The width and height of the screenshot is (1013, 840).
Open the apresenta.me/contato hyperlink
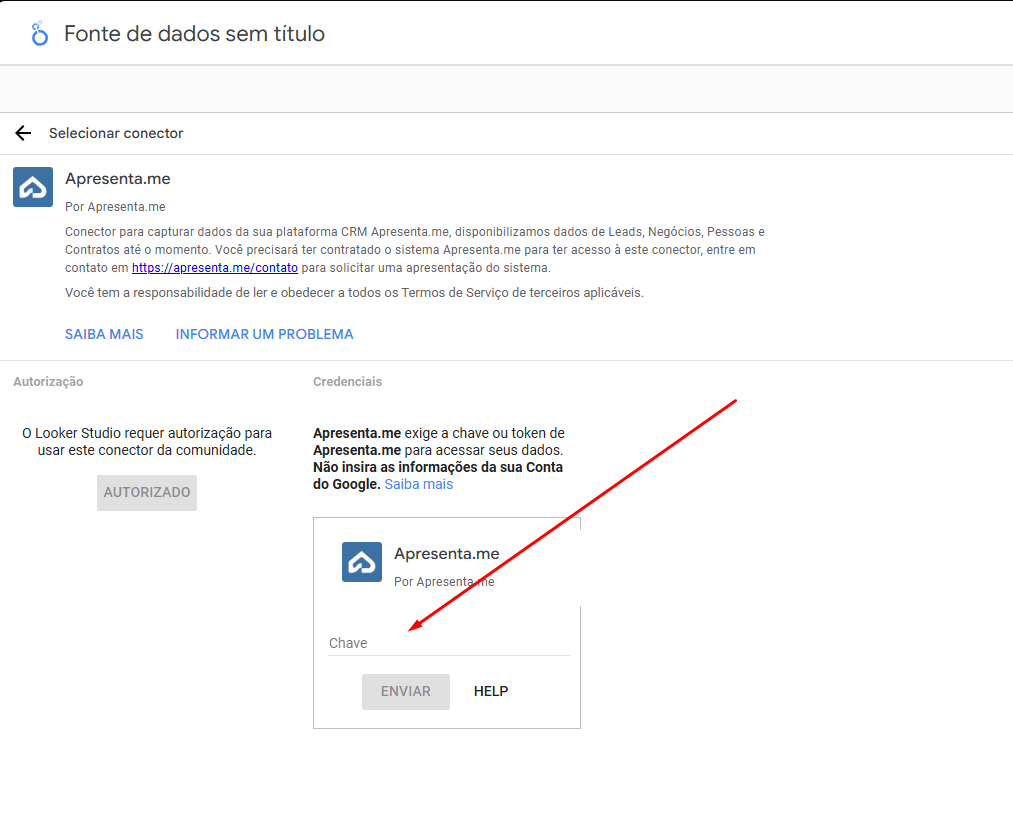coord(214,268)
